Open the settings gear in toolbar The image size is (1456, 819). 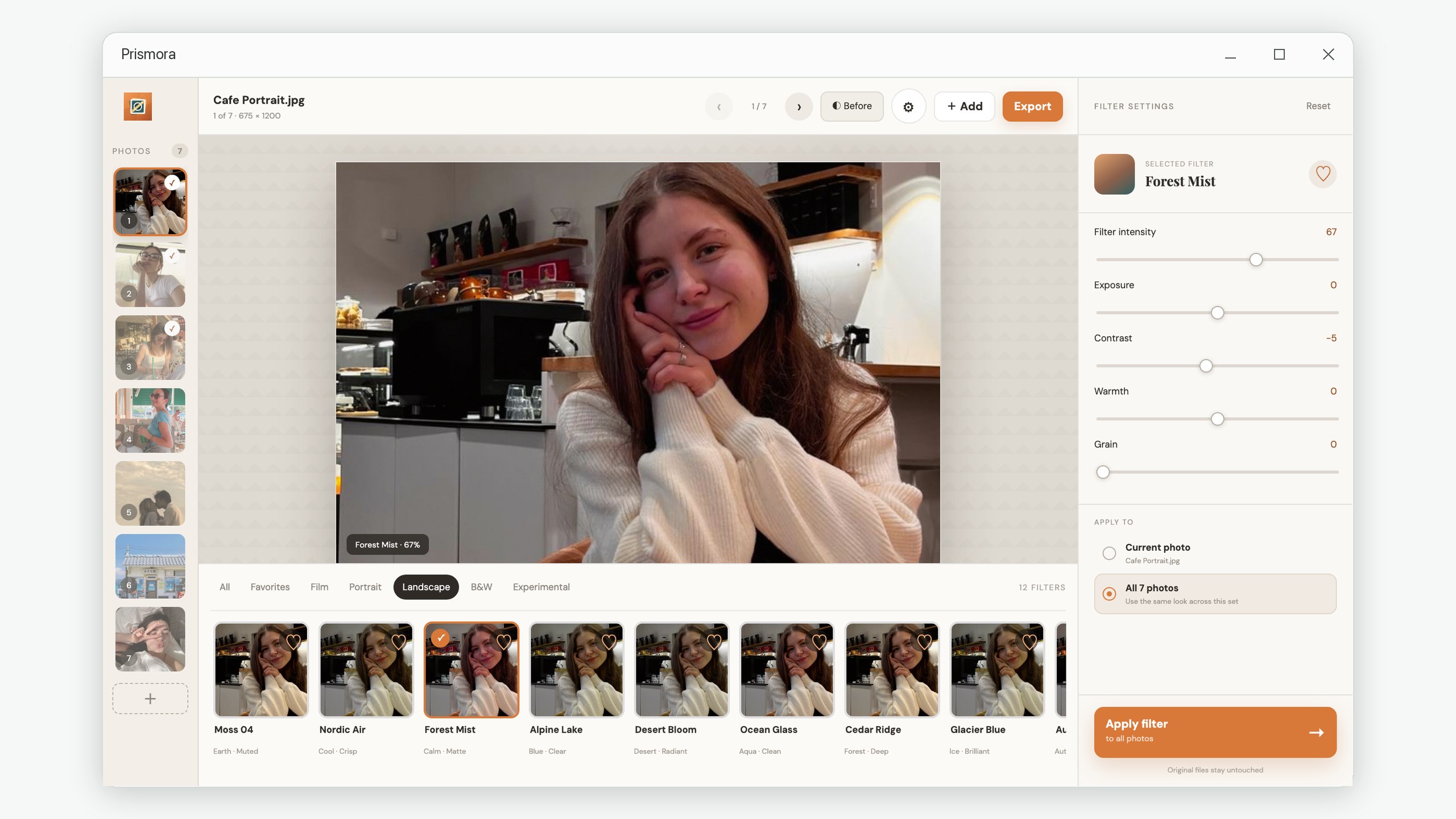(908, 106)
